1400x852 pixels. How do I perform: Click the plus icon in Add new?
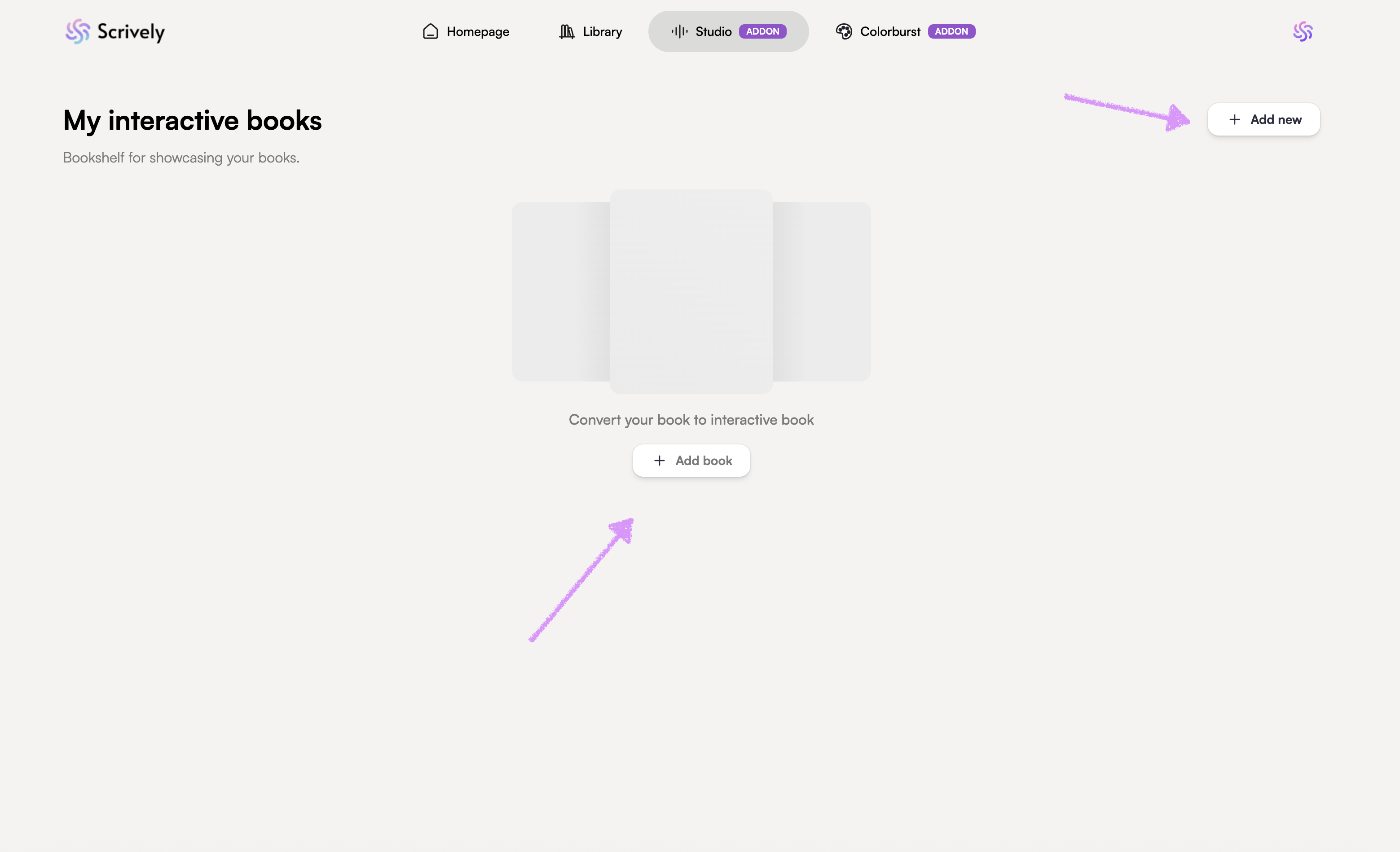pyautogui.click(x=1234, y=119)
